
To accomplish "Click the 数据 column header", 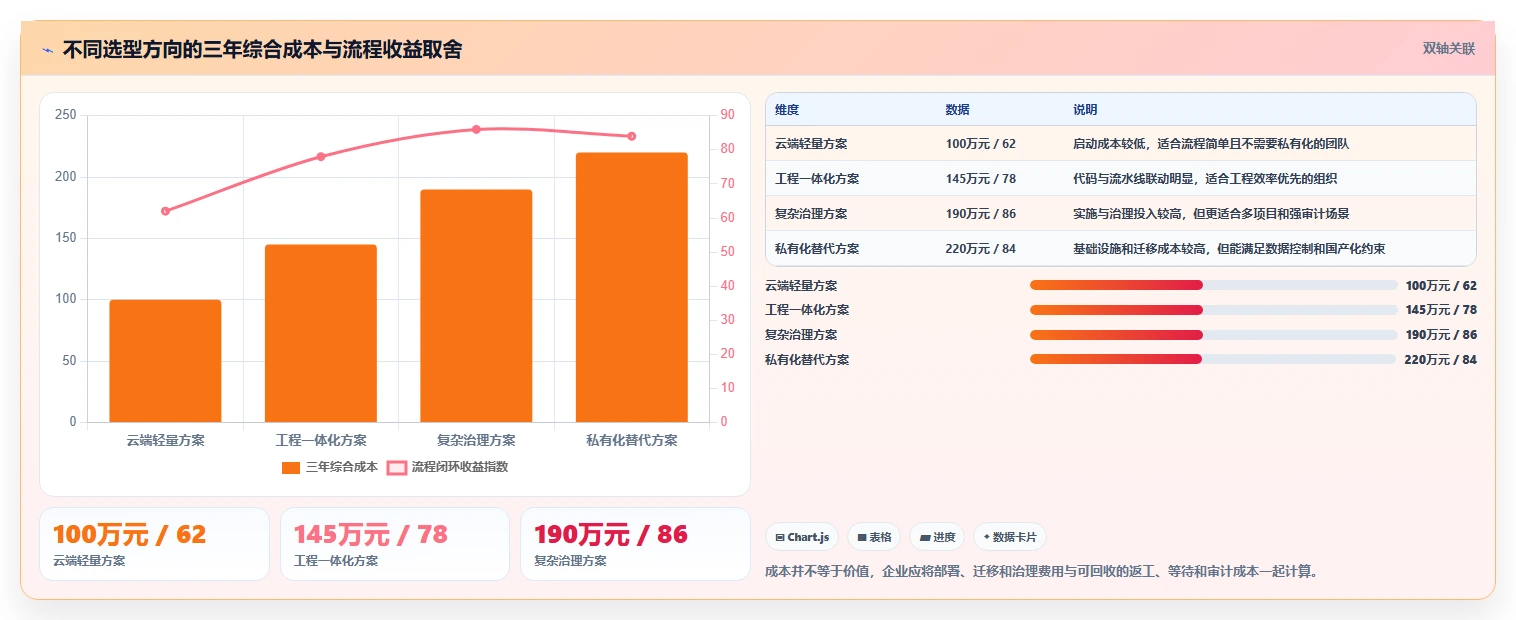I will tap(957, 110).
